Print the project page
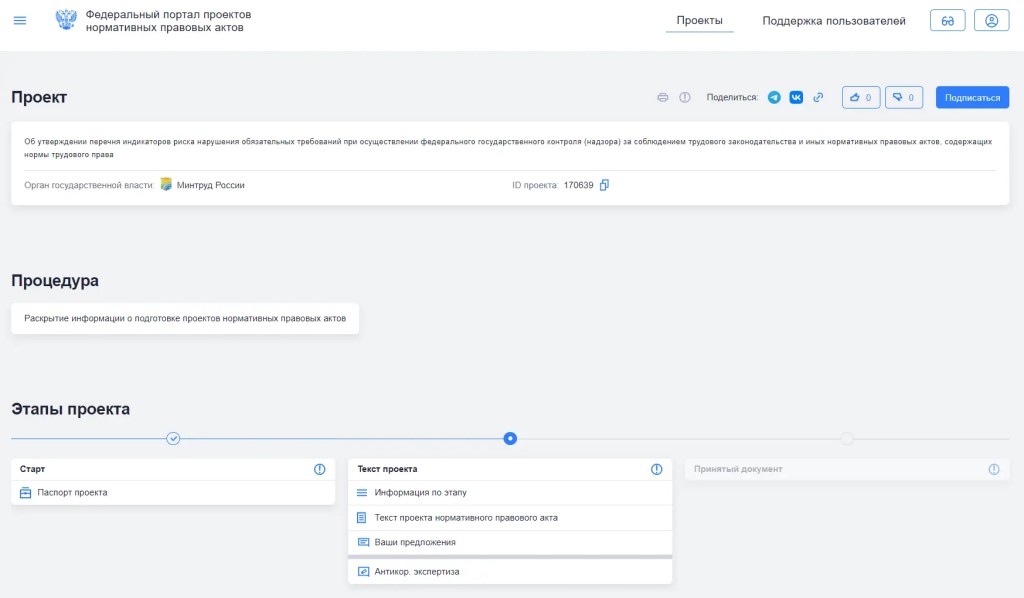The height and width of the screenshot is (598, 1024). (x=663, y=97)
